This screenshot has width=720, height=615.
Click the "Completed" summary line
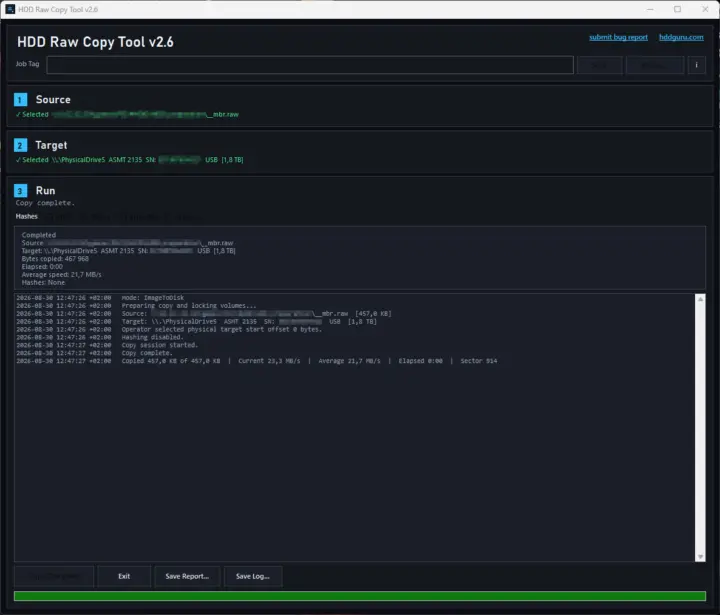pos(39,235)
